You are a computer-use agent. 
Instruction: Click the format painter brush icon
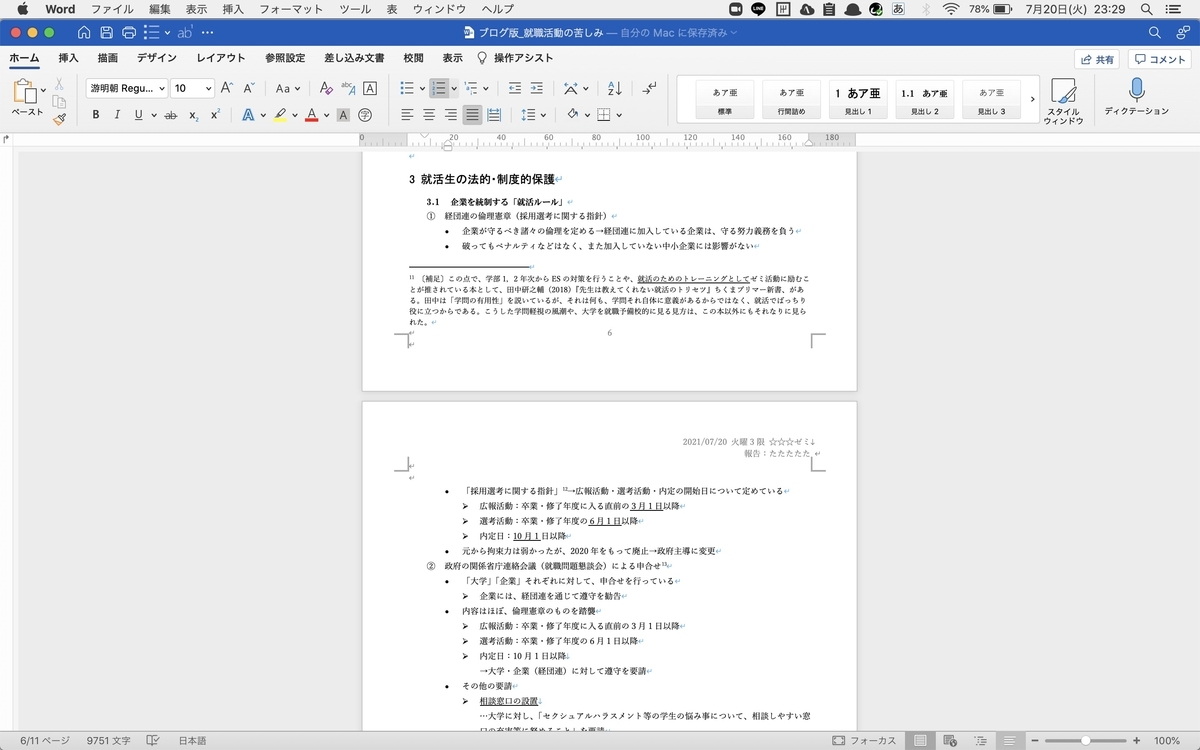[x=59, y=118]
